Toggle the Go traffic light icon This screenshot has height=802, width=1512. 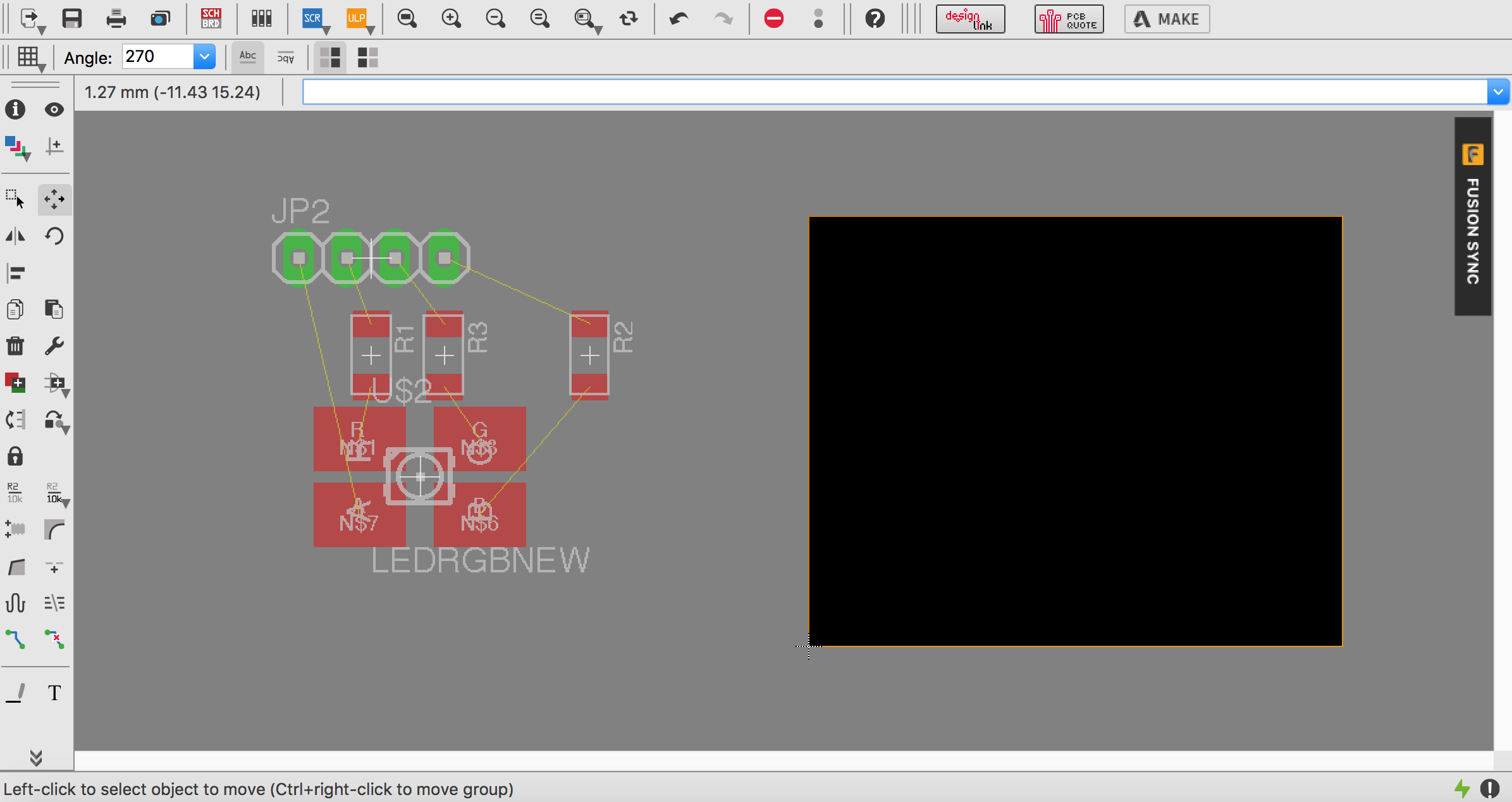click(818, 19)
